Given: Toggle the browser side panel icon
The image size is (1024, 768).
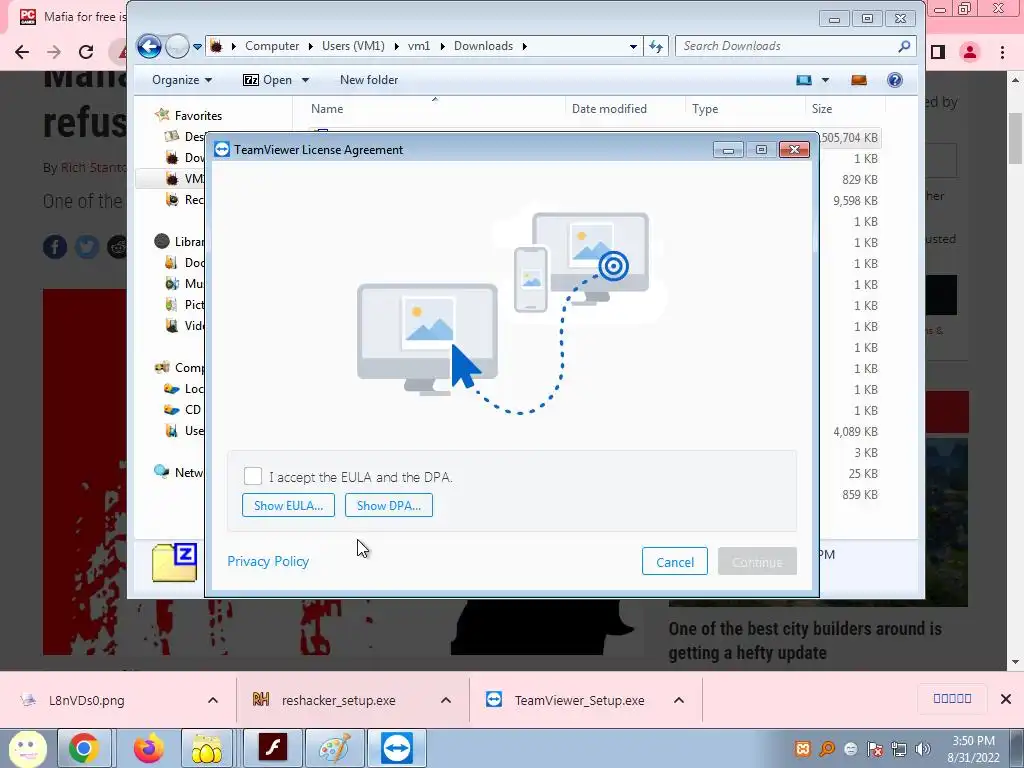Looking at the screenshot, I should pos(938,52).
